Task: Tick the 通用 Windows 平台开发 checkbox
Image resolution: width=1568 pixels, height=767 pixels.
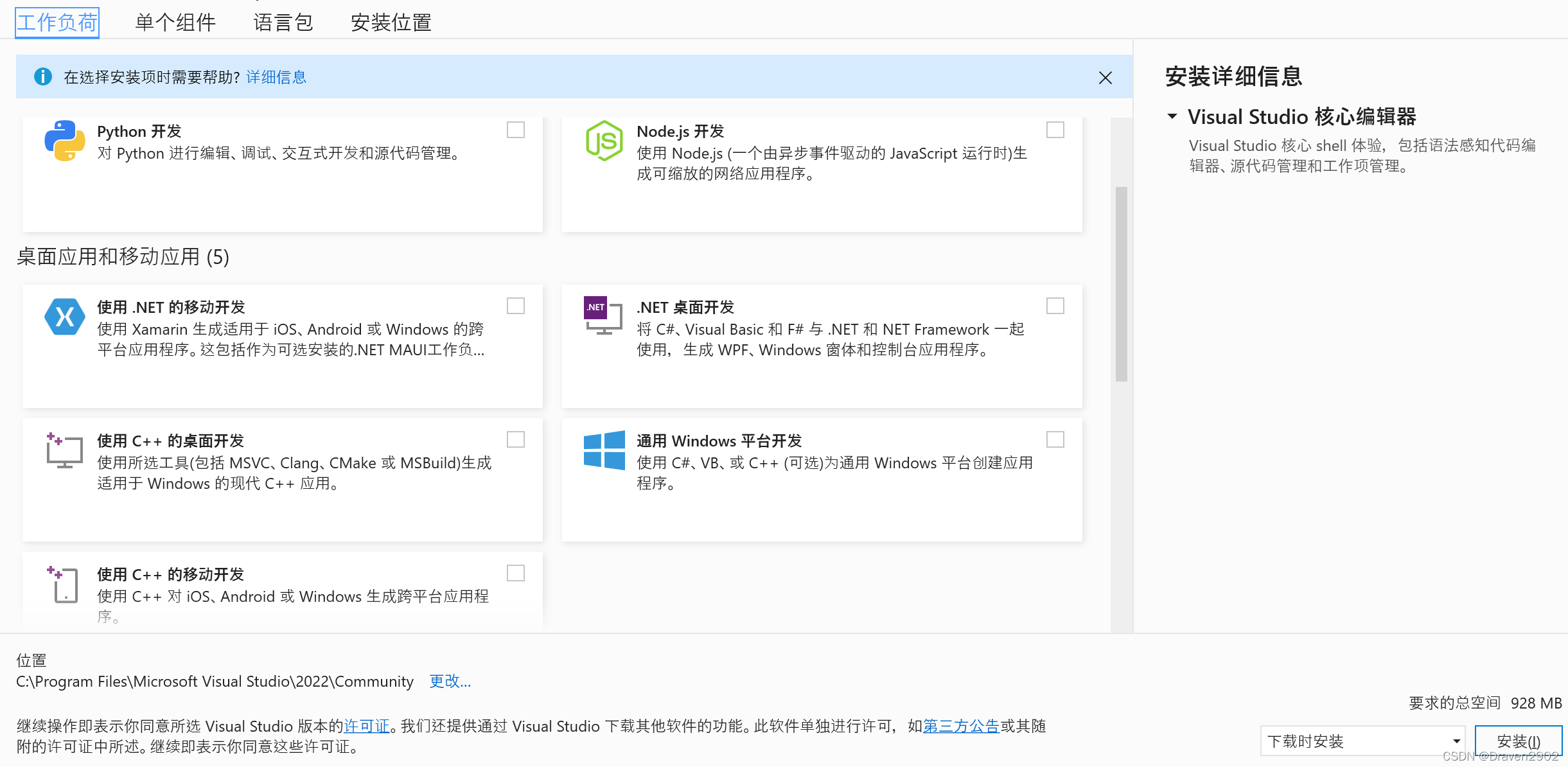Action: click(1055, 439)
